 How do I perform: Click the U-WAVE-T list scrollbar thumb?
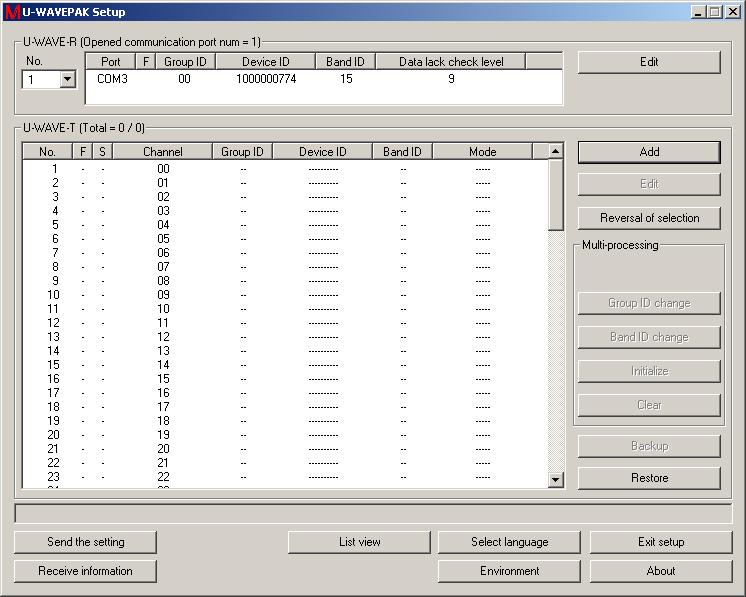click(x=555, y=195)
